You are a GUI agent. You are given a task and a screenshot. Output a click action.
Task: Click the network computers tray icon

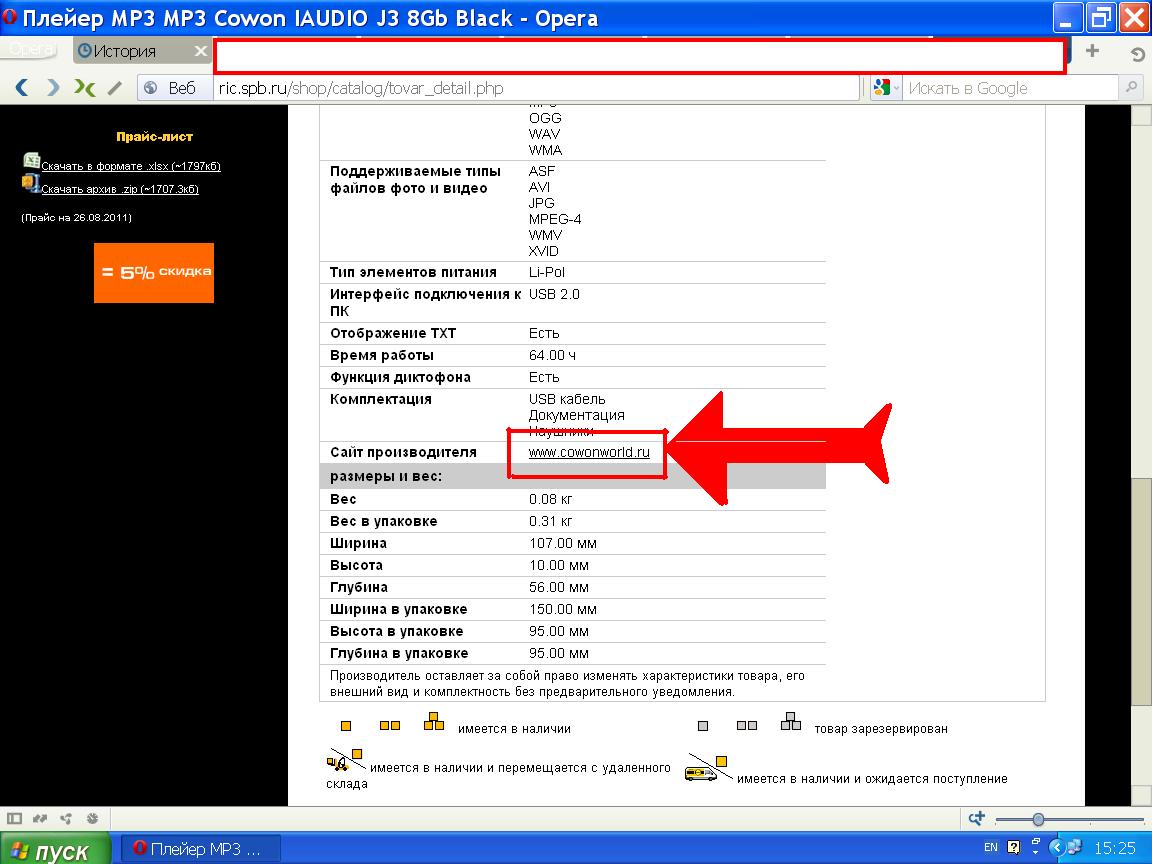pyautogui.click(x=1074, y=848)
